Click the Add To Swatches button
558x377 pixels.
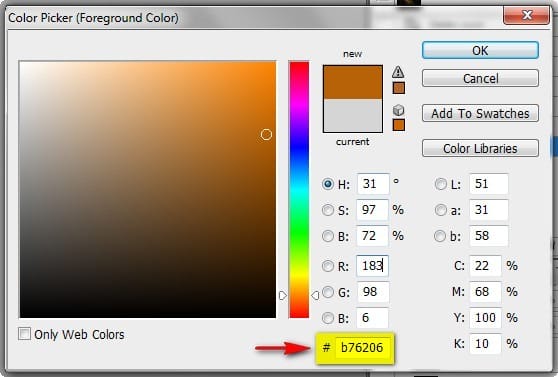(480, 113)
